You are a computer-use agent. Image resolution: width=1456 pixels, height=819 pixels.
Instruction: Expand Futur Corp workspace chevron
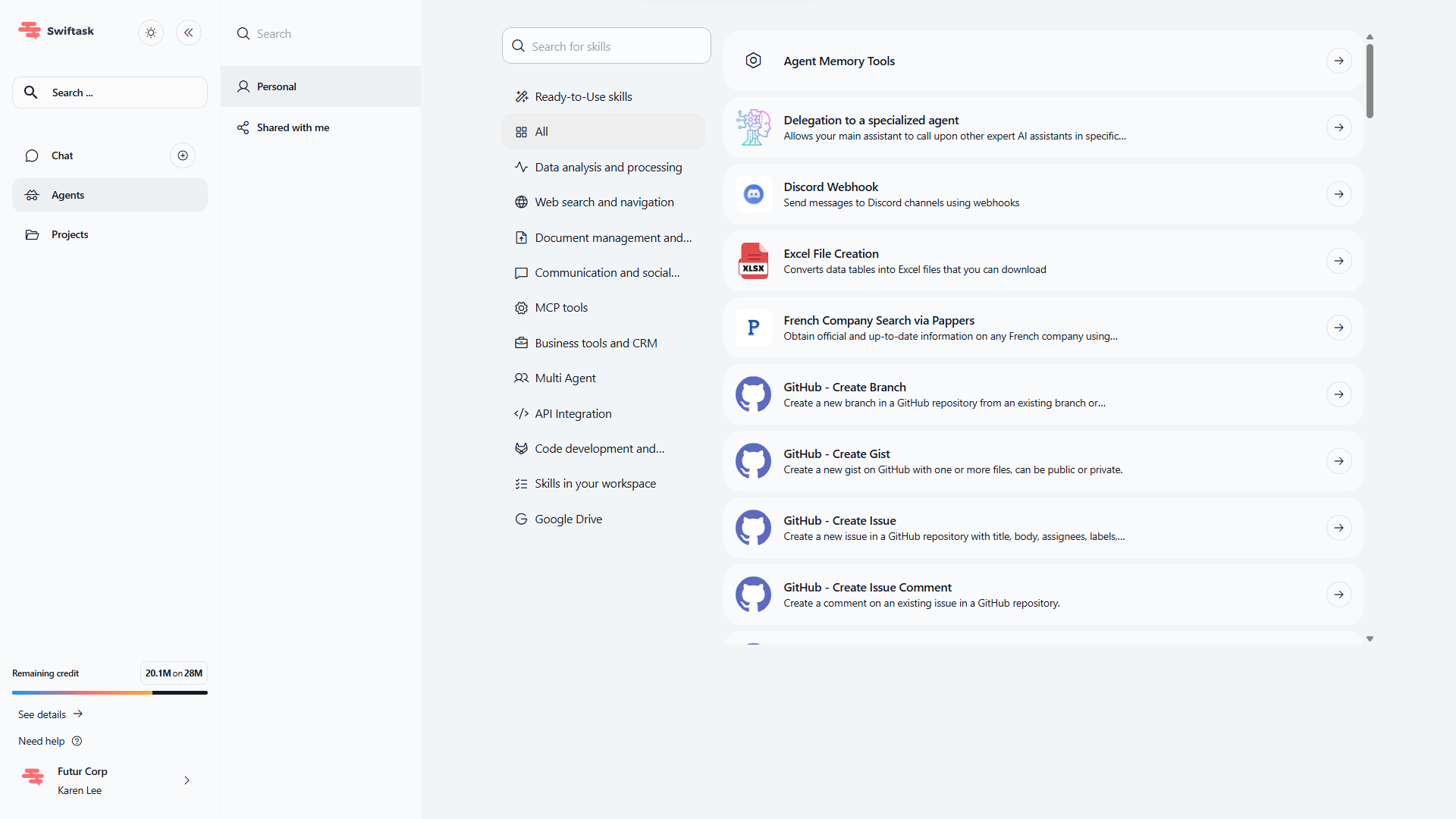coord(187,780)
